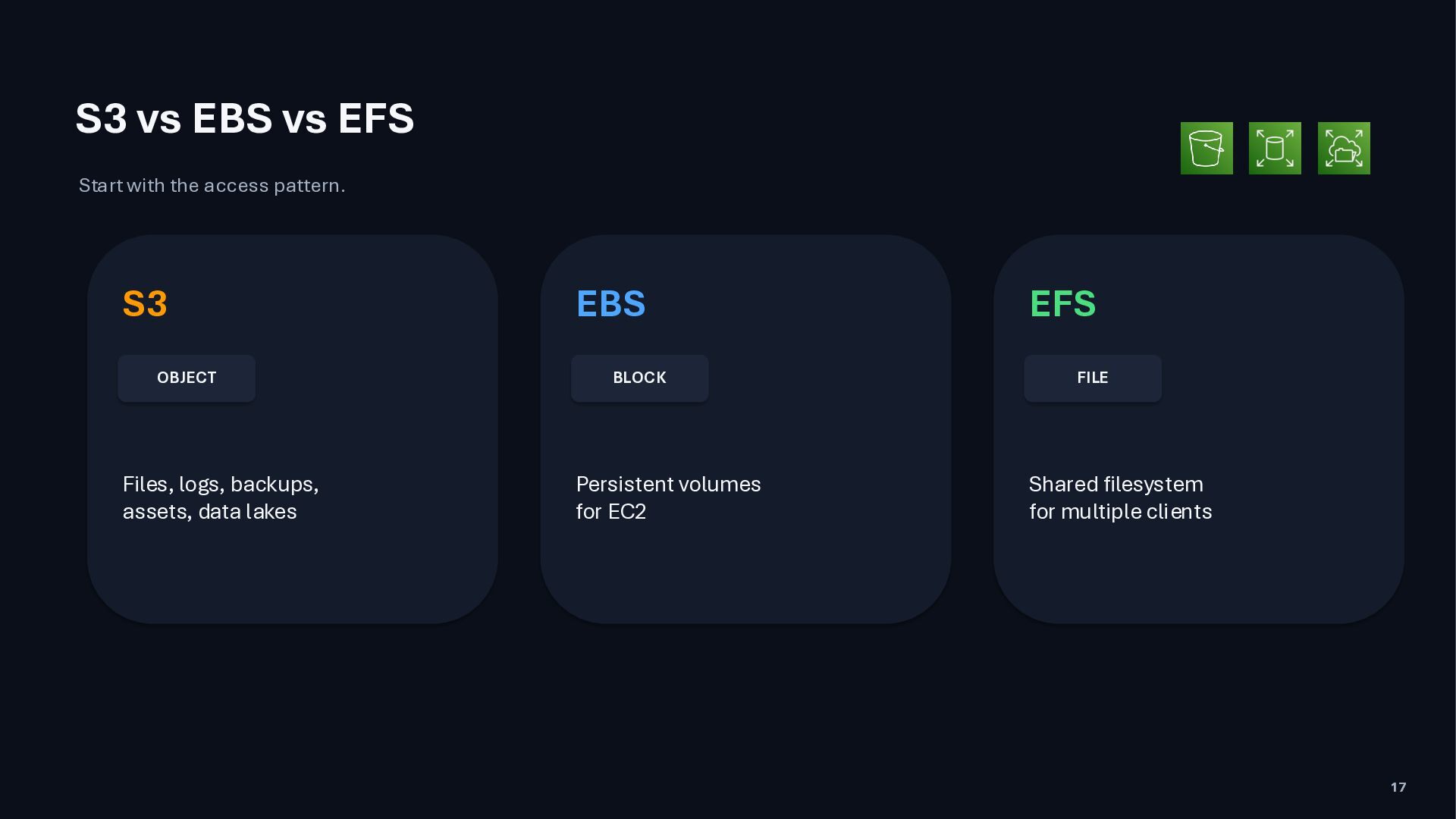Image resolution: width=1456 pixels, height=819 pixels.
Task: Click the EFS cloud folder icon
Action: click(1344, 148)
